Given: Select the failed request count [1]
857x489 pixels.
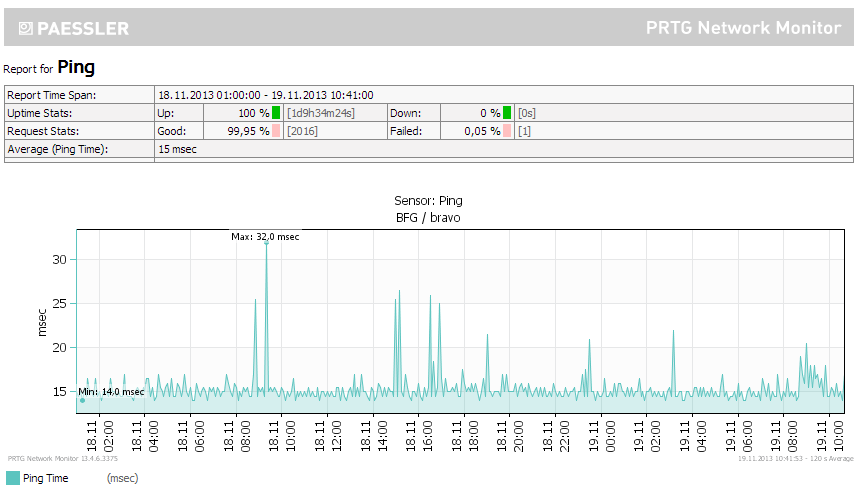Looking at the screenshot, I should 524,131.
